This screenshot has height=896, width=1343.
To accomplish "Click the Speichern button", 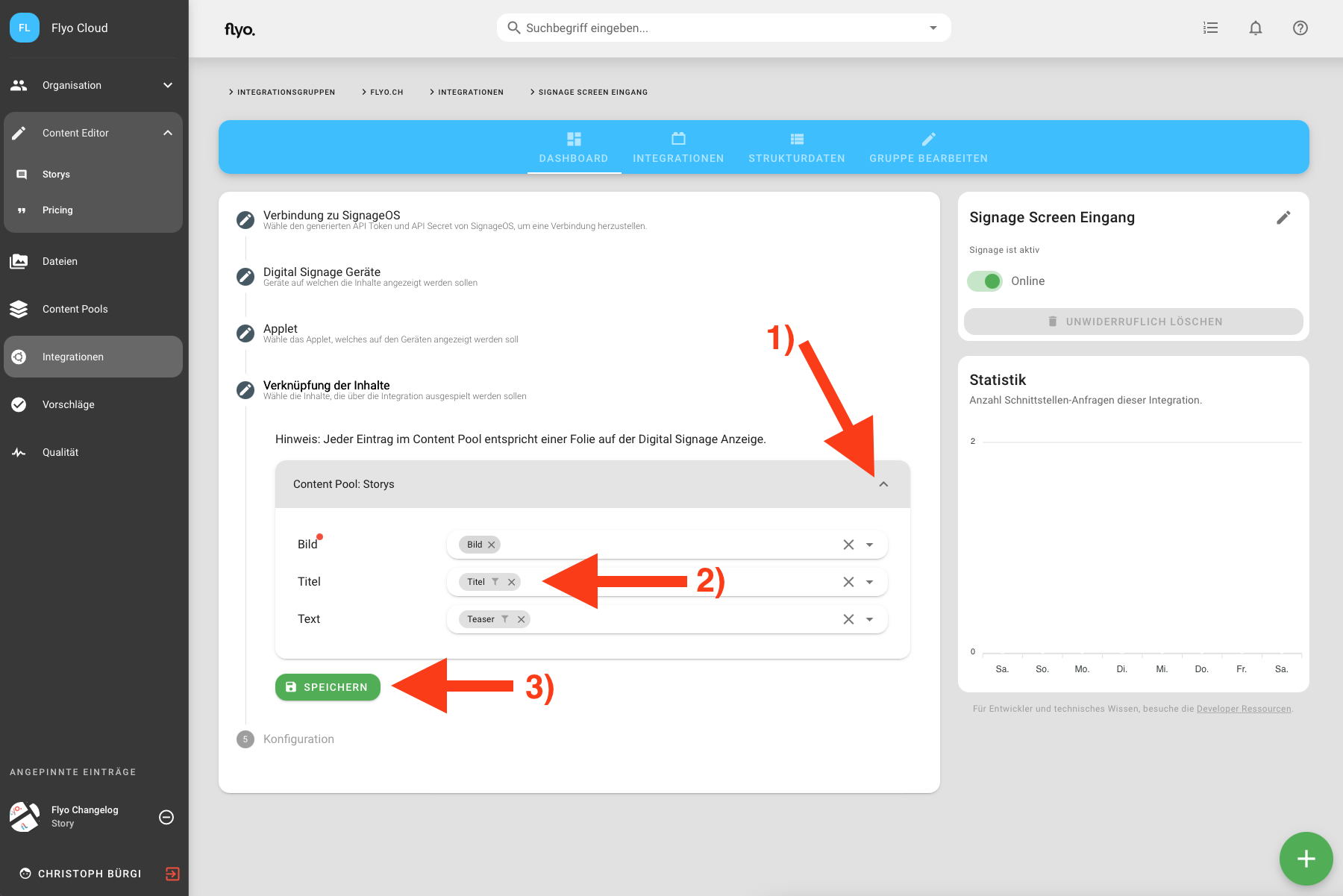I will 328,687.
